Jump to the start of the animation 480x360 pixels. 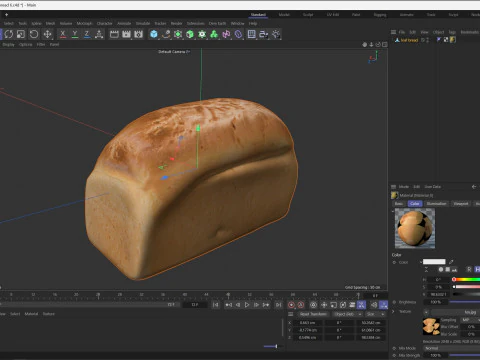pos(216,305)
